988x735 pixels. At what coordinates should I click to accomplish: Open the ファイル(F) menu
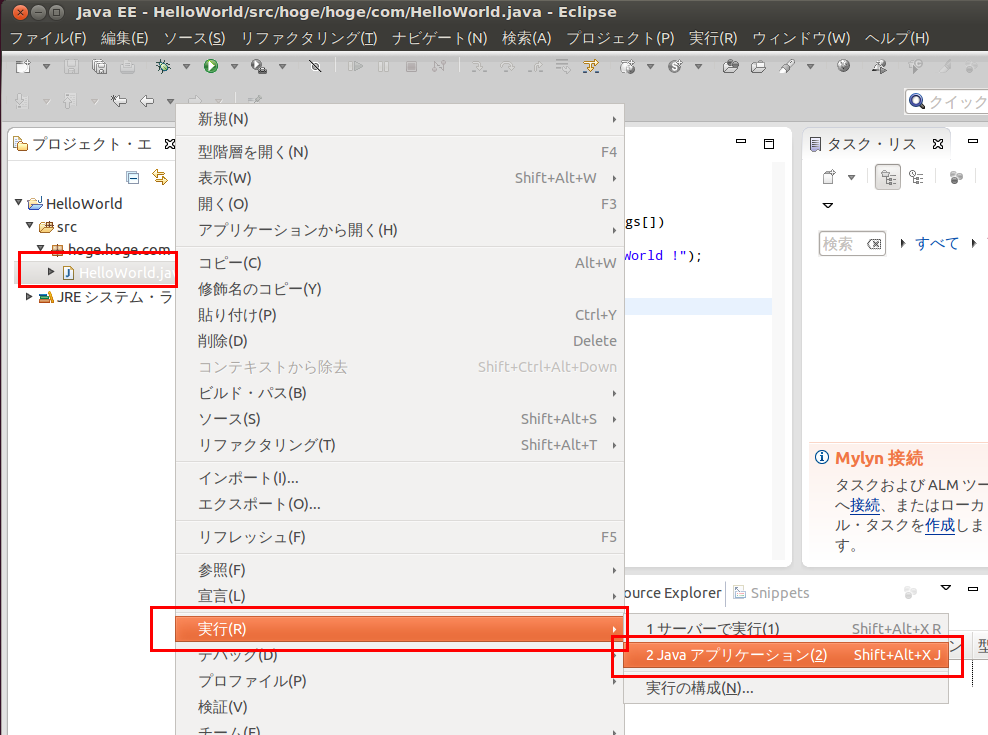[48, 38]
